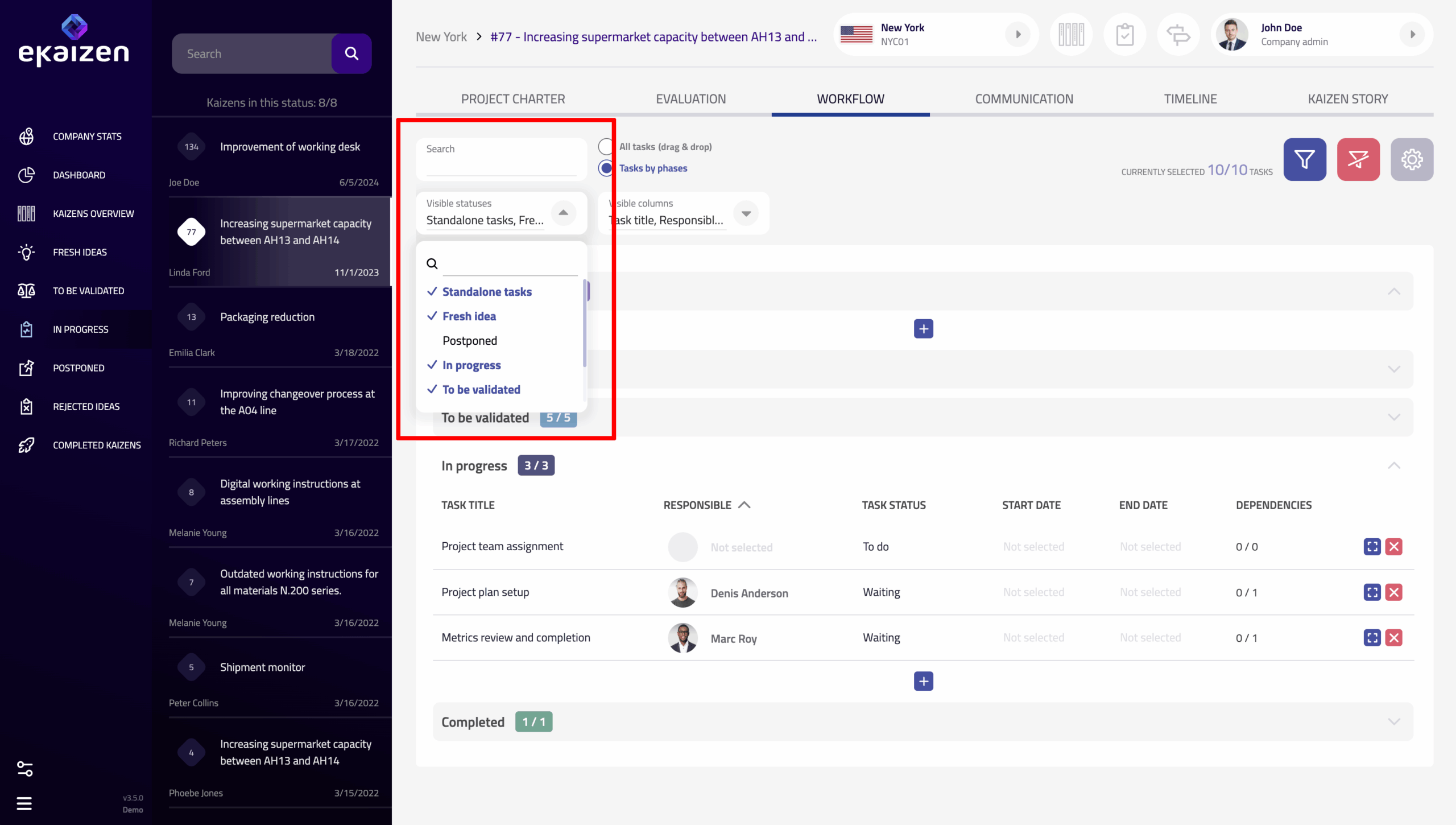Collapse the In progress phase section
Image resolution: width=1456 pixels, height=825 pixels.
tap(1393, 466)
